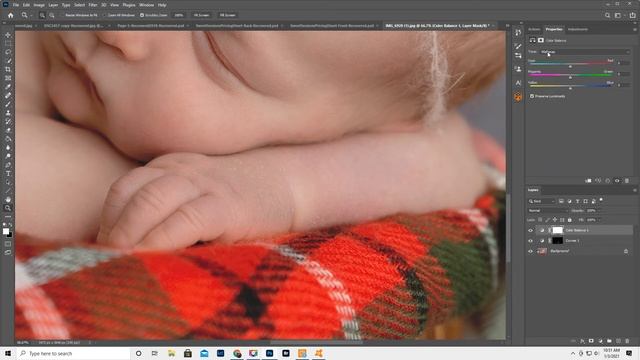This screenshot has width=640, height=360.
Task: Open the layer Kind filter dropdown
Action: pos(542,201)
